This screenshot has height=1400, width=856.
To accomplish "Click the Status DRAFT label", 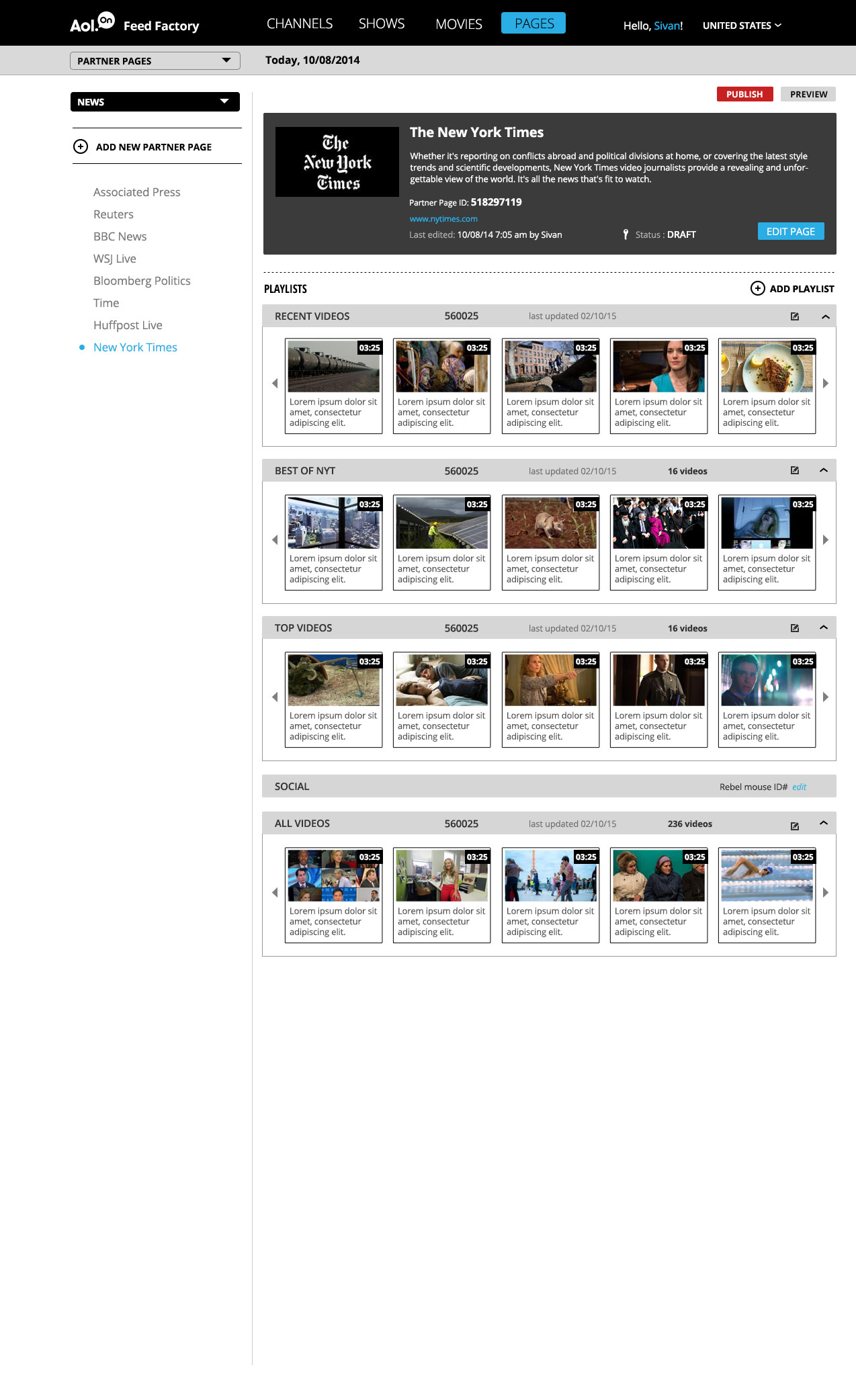I will [665, 234].
